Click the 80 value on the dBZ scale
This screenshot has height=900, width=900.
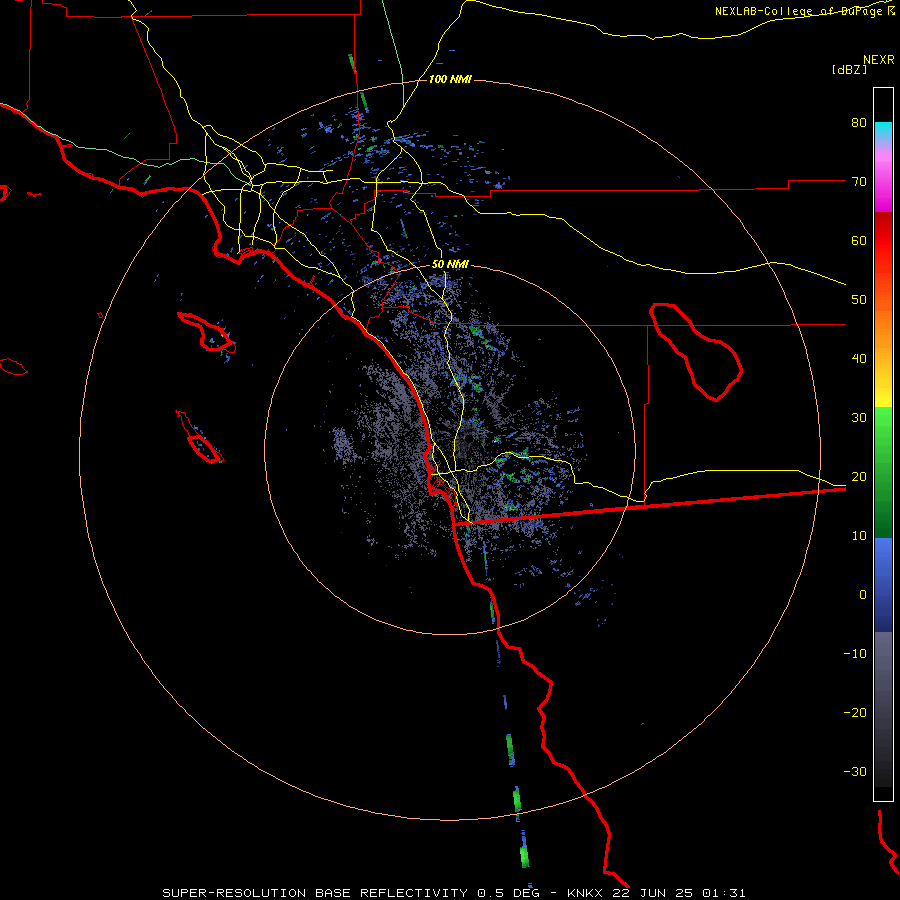pyautogui.click(x=859, y=123)
